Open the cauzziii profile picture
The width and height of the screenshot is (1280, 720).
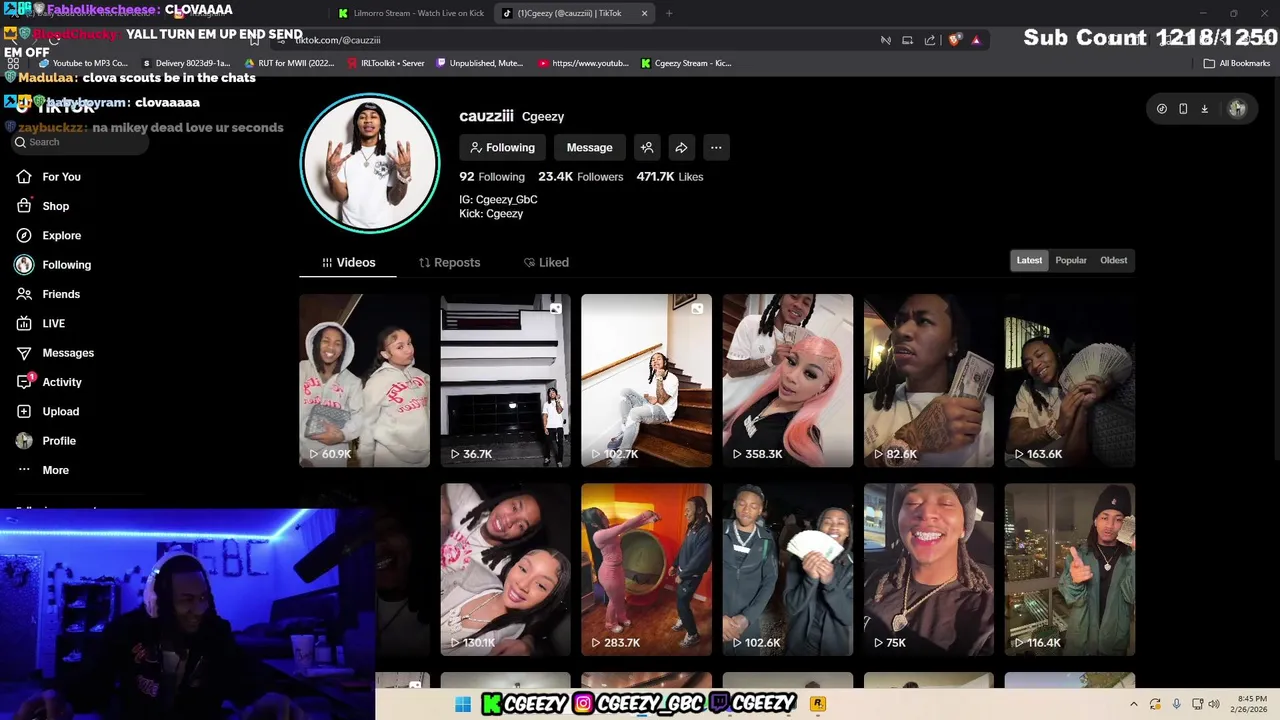tap(370, 163)
